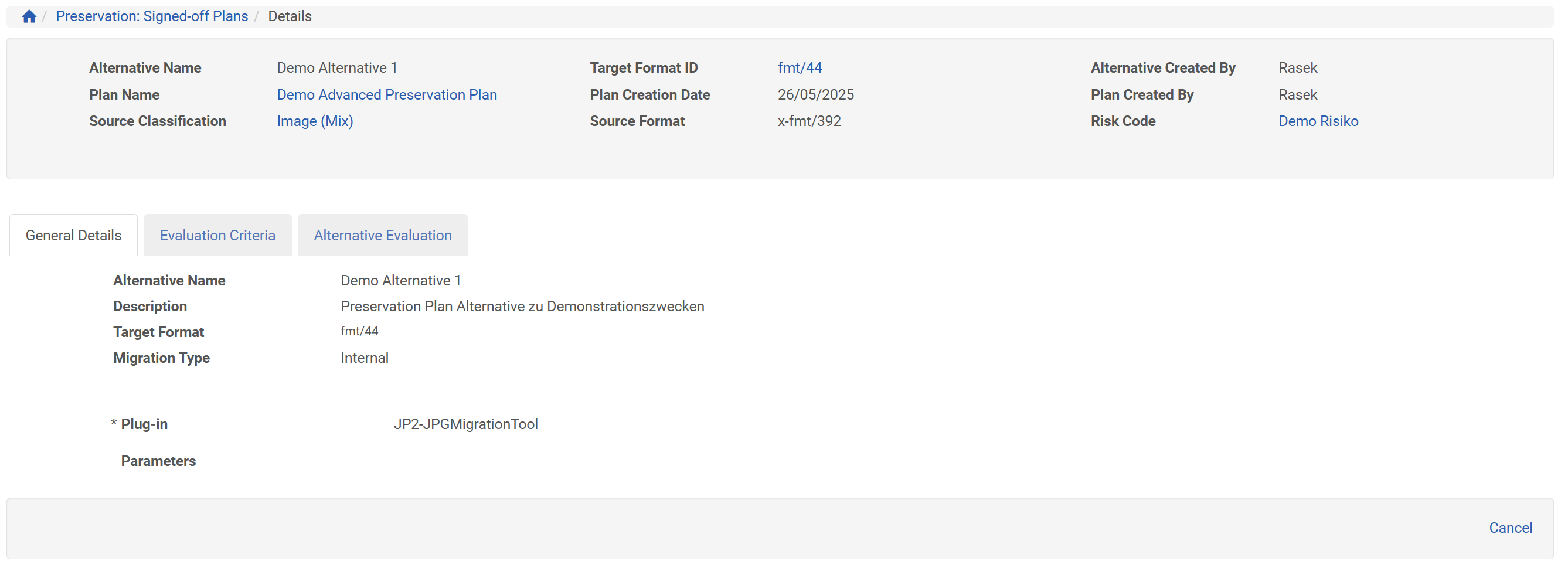Click the Parameters label
Image resolution: width=1568 pixels, height=568 pixels.
coord(158,461)
